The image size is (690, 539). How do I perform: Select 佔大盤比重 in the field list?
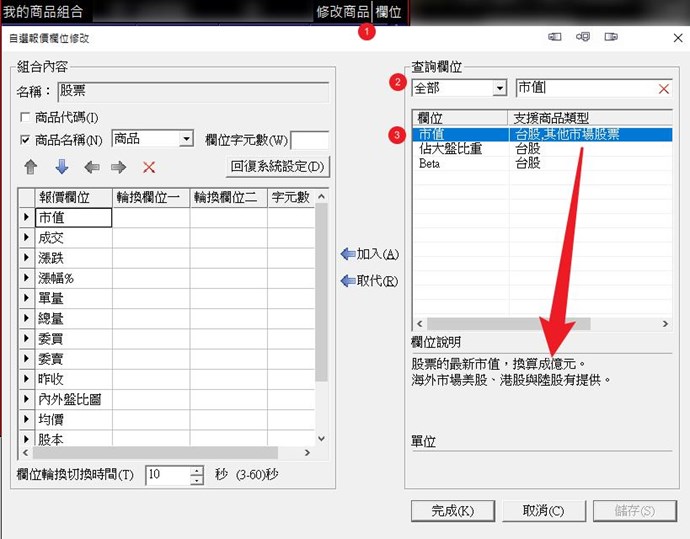(450, 148)
